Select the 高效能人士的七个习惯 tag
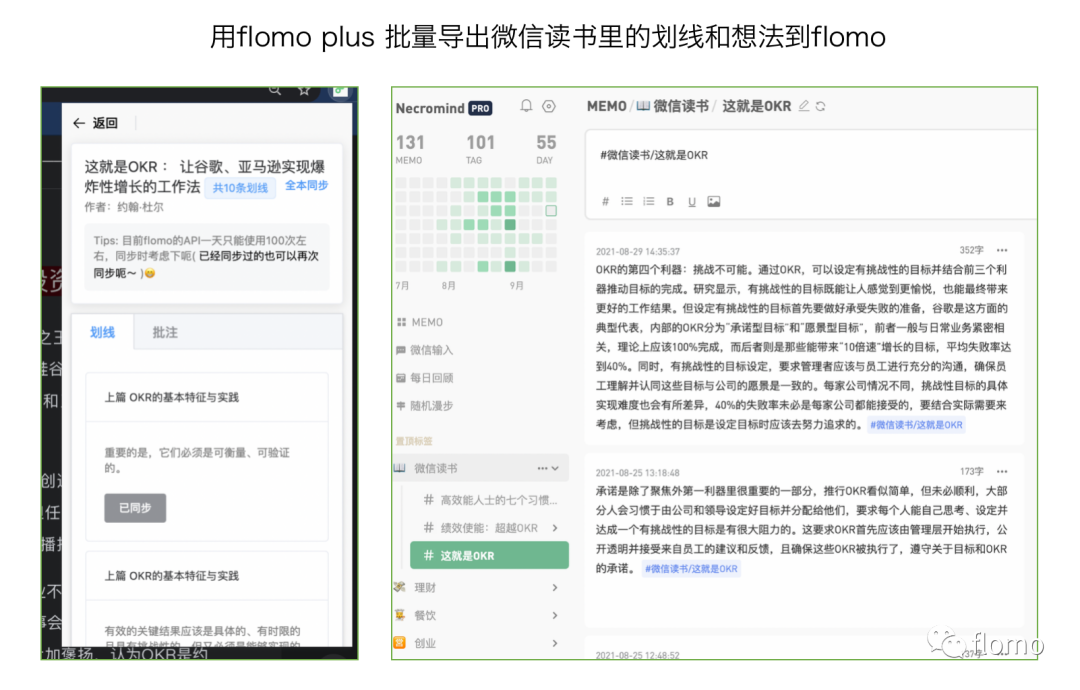Image resolution: width=1080 pixels, height=690 pixels. point(490,500)
